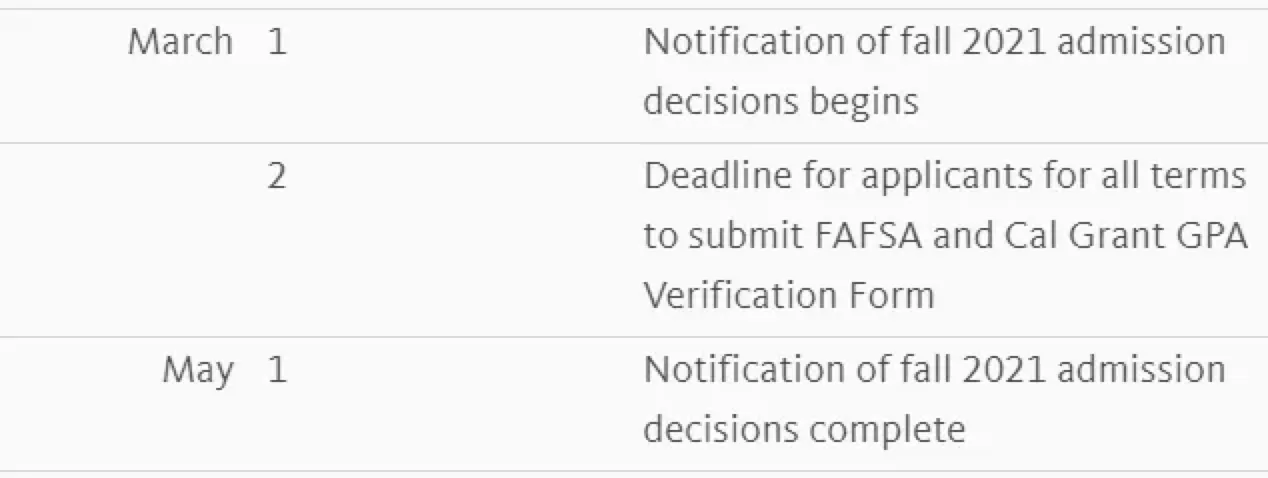The image size is (1268, 478).
Task: Click "decisions" in the May 1 entry
Action: 720,429
